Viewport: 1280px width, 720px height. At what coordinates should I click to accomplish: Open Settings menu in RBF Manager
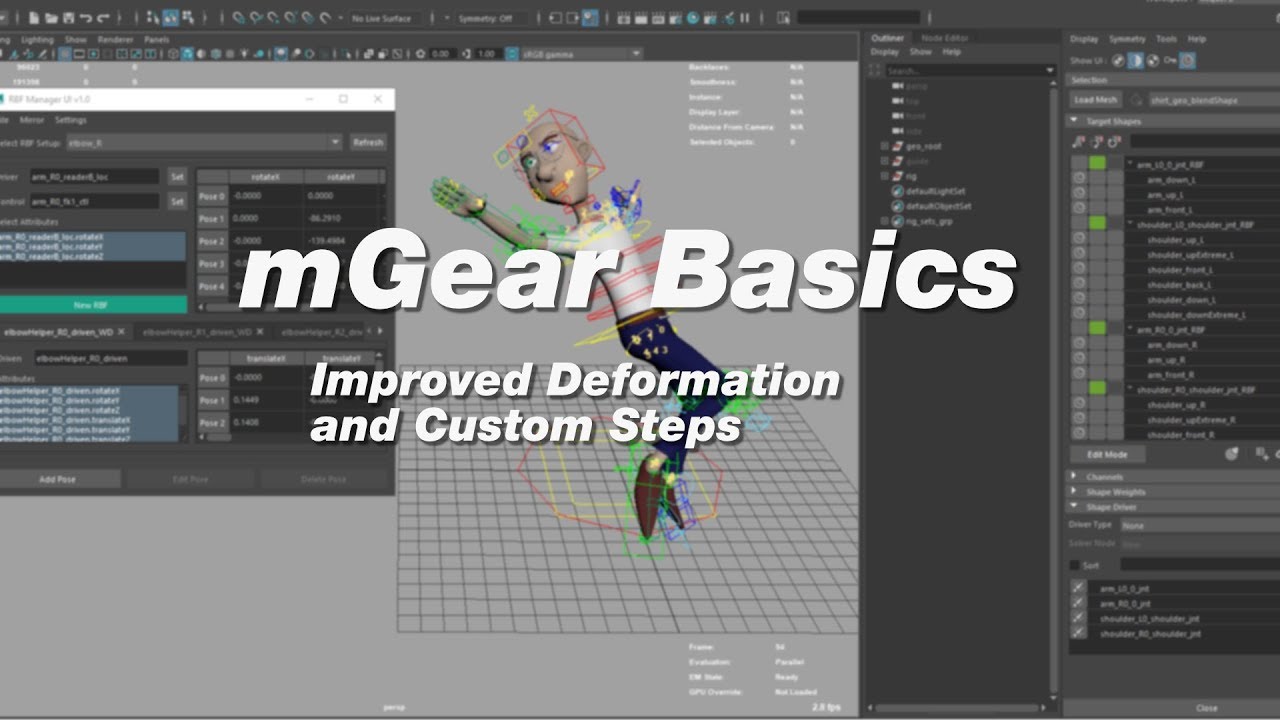70,120
